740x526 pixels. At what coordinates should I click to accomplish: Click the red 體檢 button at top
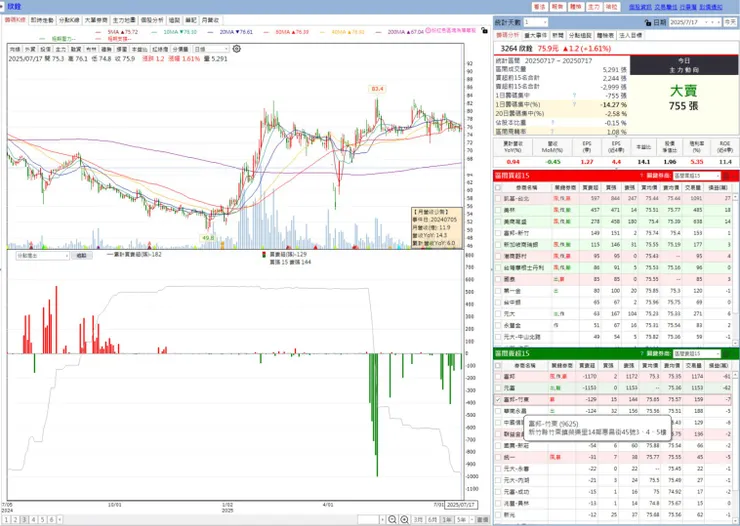coord(575,7)
